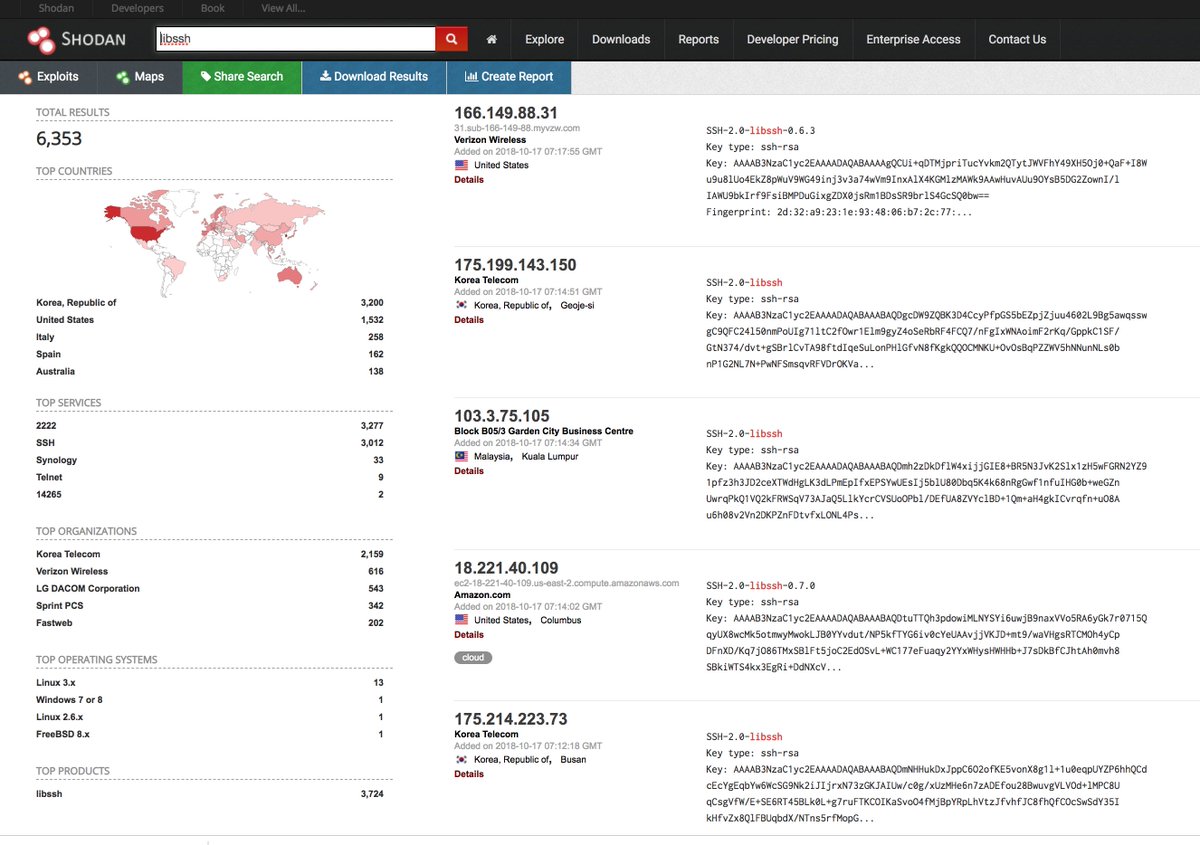The width and height of the screenshot is (1200, 845).
Task: Click Create Report button
Action: 509,77
